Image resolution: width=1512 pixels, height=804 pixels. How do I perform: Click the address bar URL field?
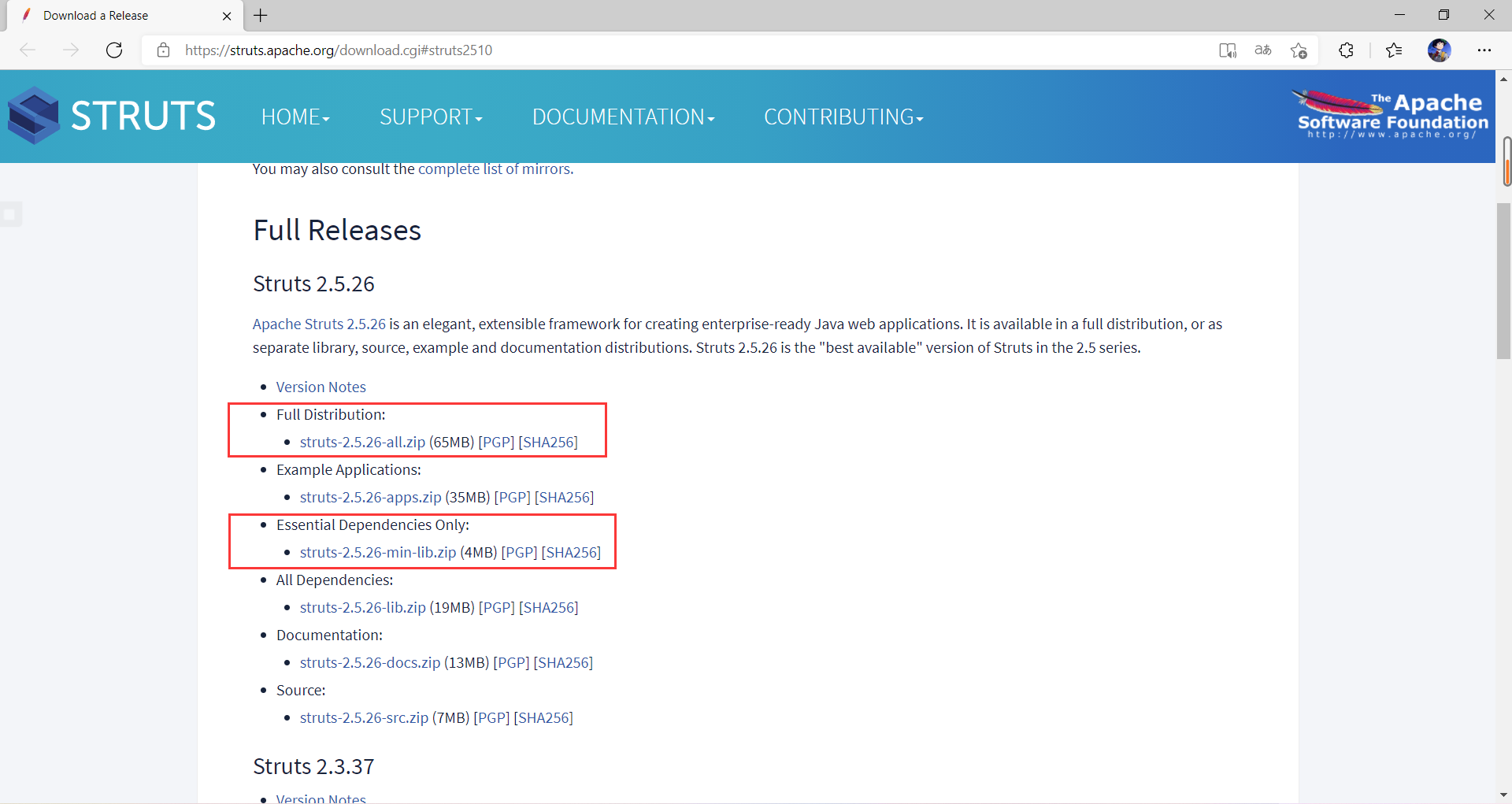tap(677, 50)
